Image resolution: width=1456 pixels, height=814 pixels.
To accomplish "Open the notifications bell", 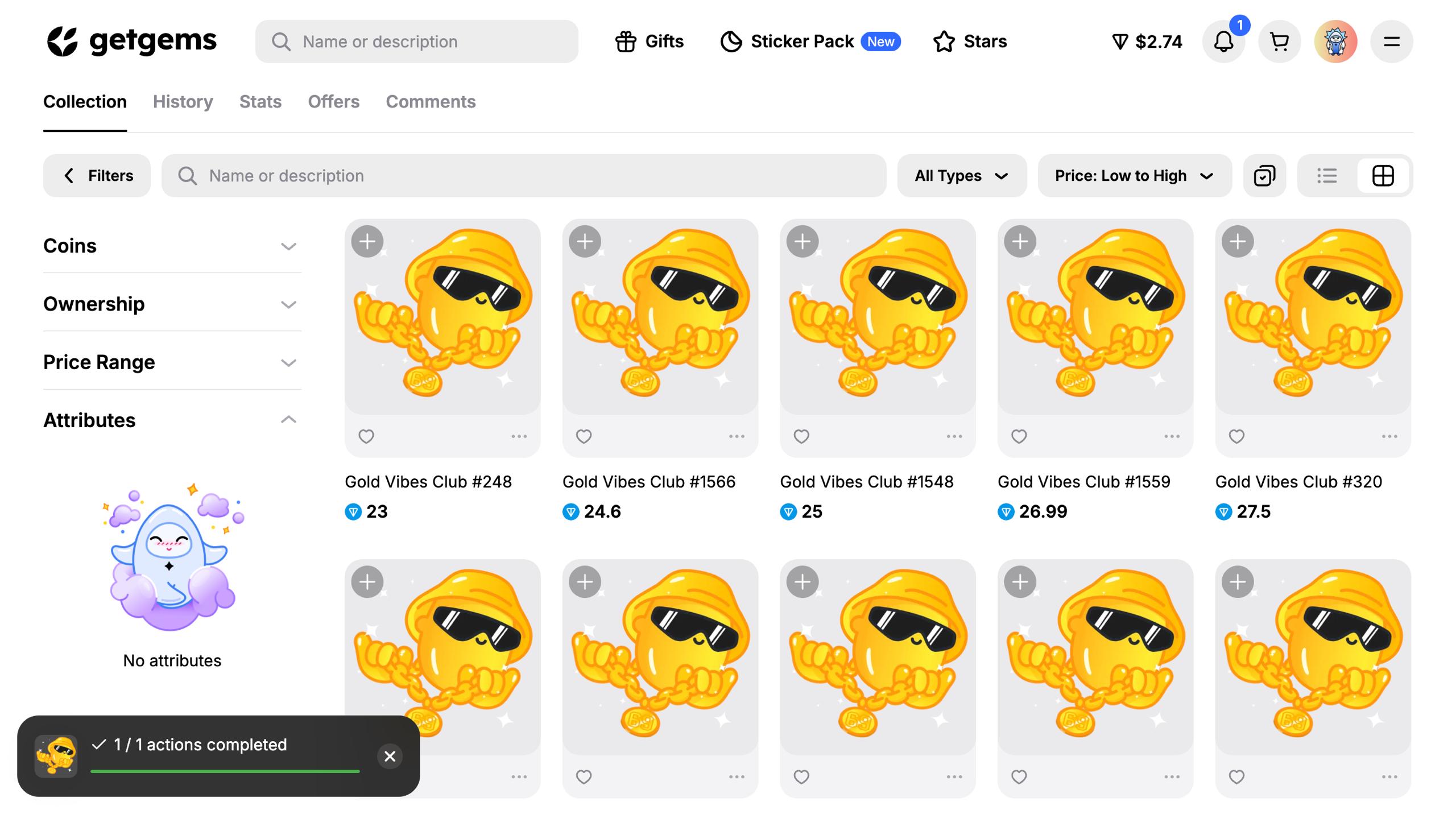I will click(x=1223, y=42).
